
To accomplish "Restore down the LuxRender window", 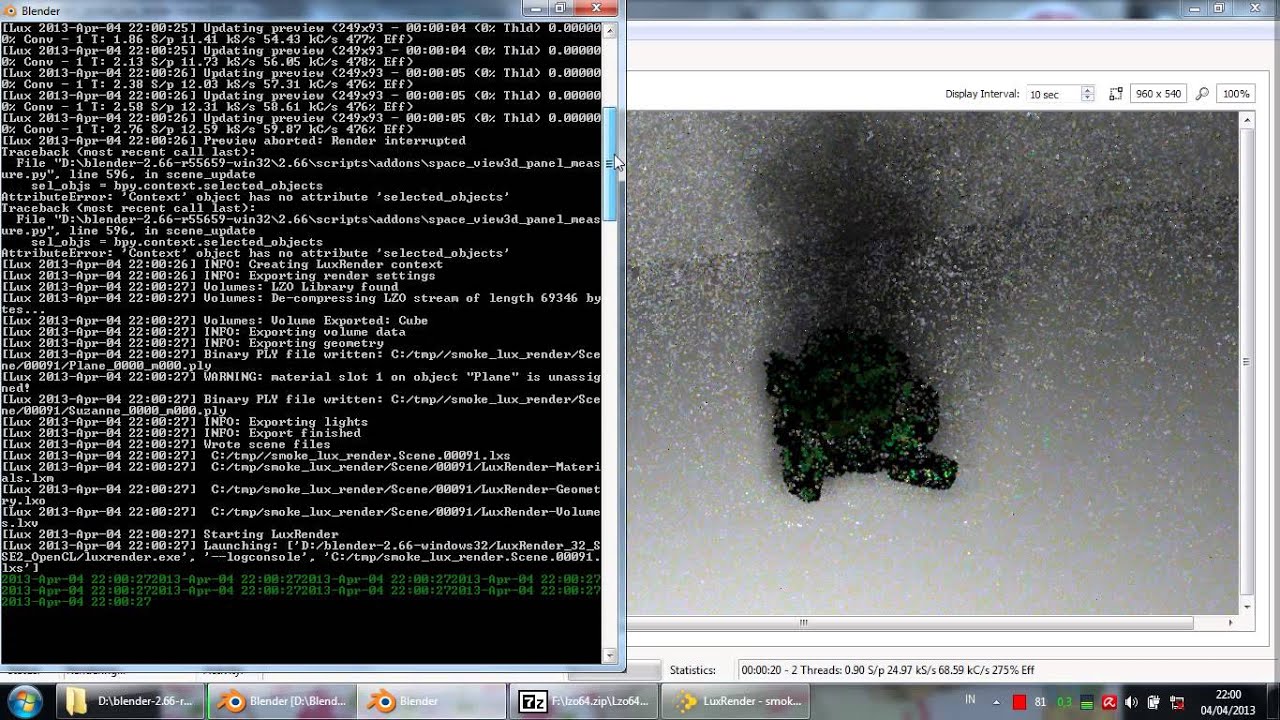I will [1218, 8].
